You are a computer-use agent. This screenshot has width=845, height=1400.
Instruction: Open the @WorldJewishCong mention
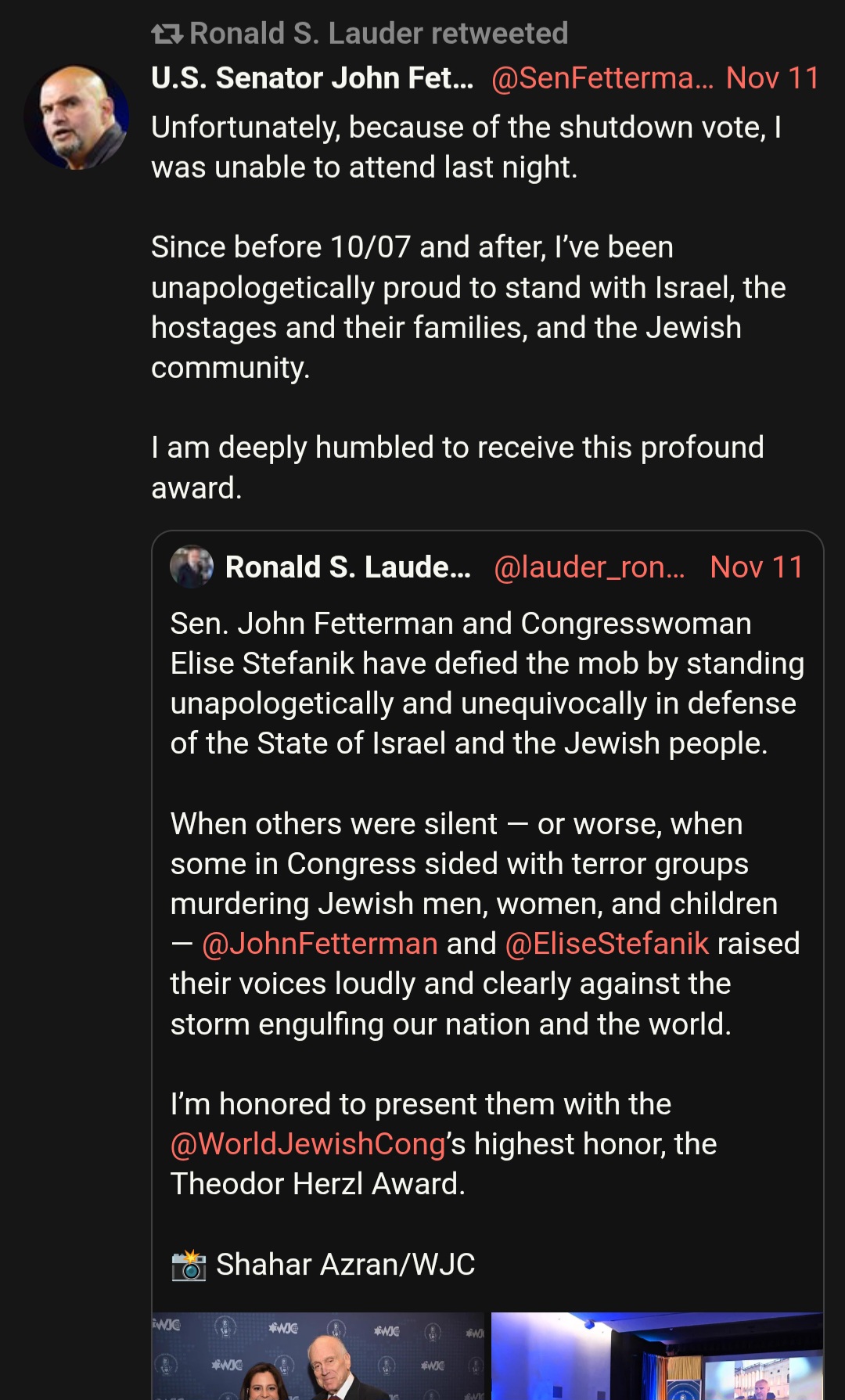[308, 1144]
